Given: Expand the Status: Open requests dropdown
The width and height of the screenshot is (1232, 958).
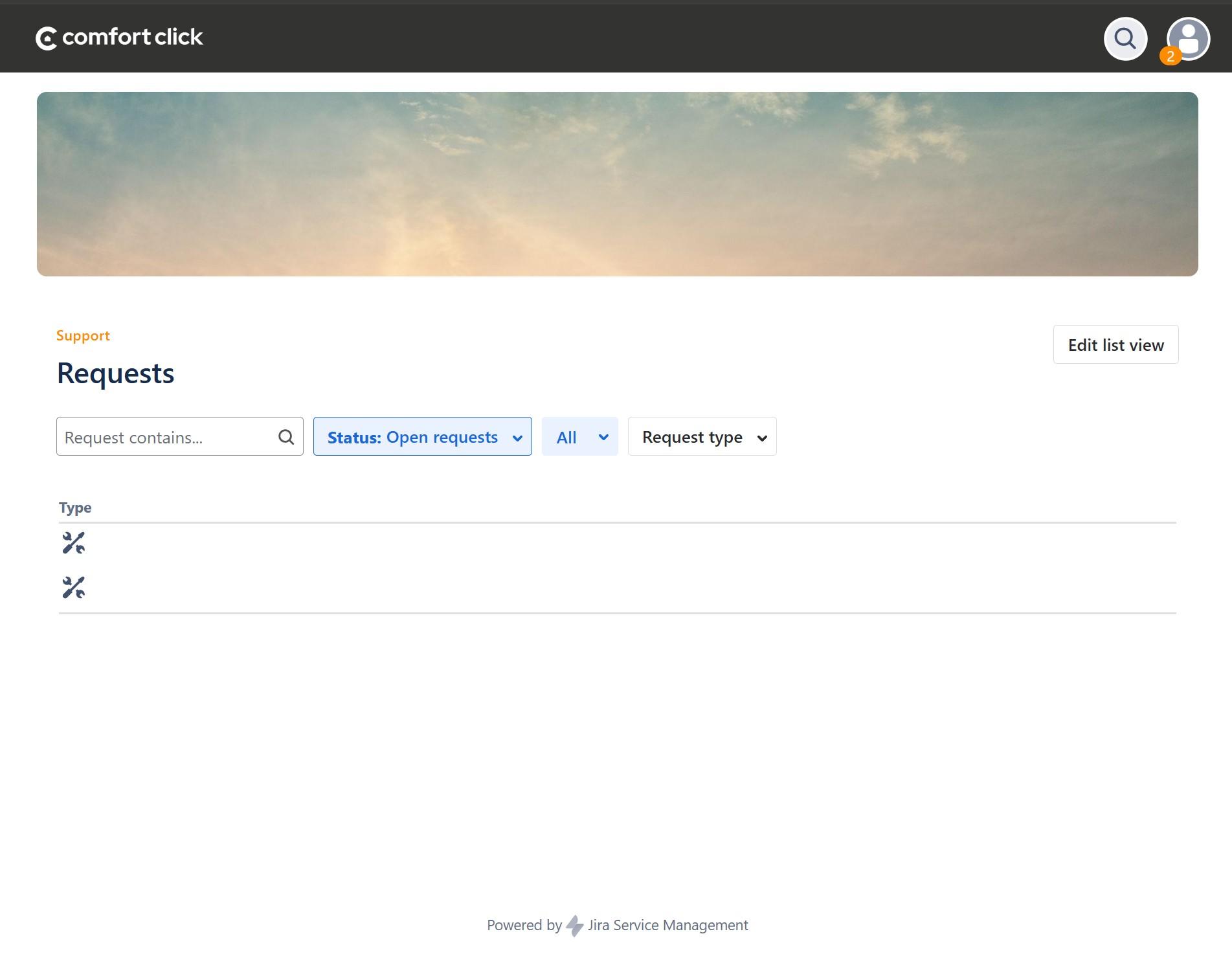Looking at the screenshot, I should [422, 437].
